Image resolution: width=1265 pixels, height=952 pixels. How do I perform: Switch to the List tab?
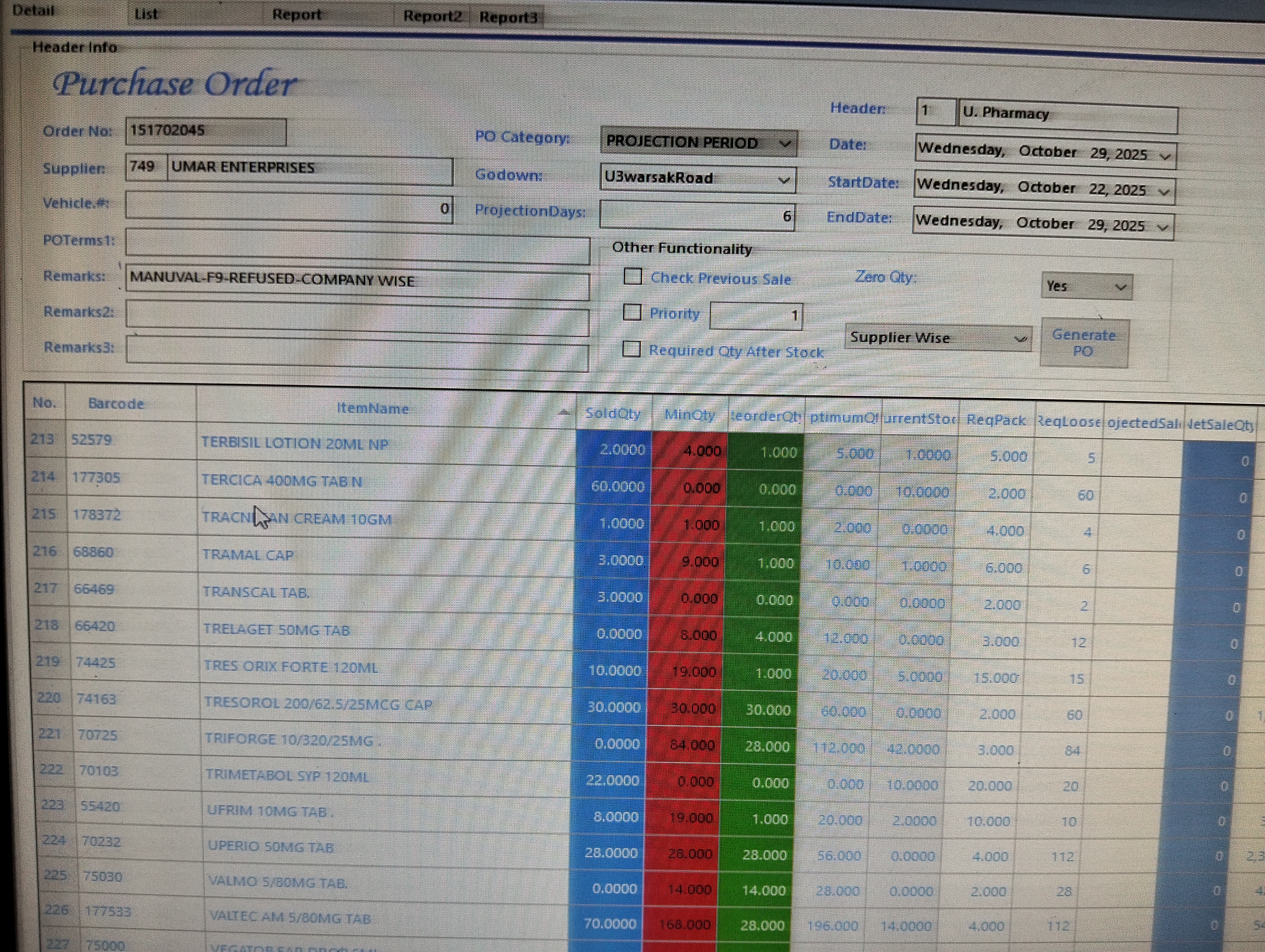click(146, 14)
